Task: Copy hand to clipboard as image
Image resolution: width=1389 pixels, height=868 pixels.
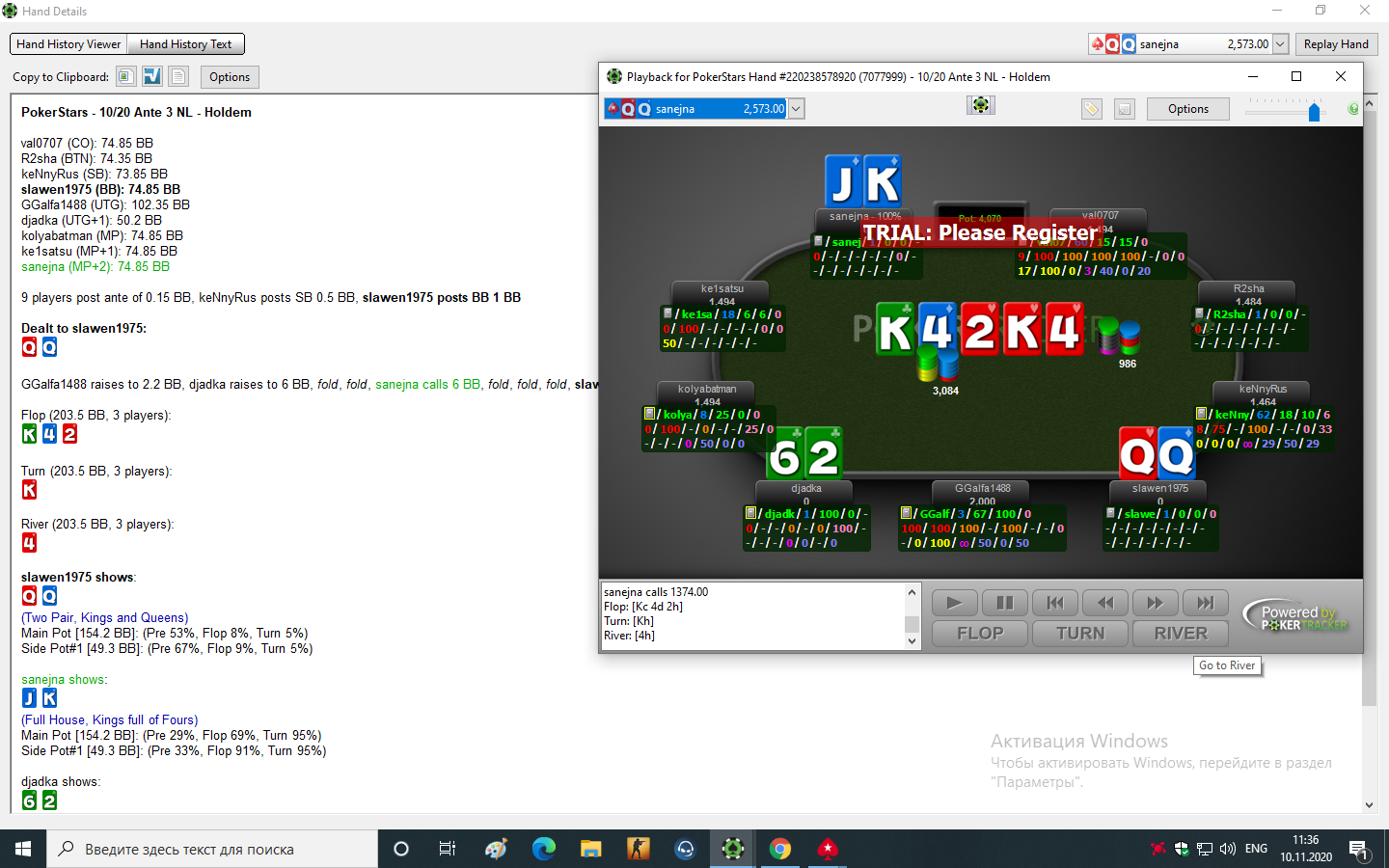Action: pyautogui.click(x=125, y=76)
